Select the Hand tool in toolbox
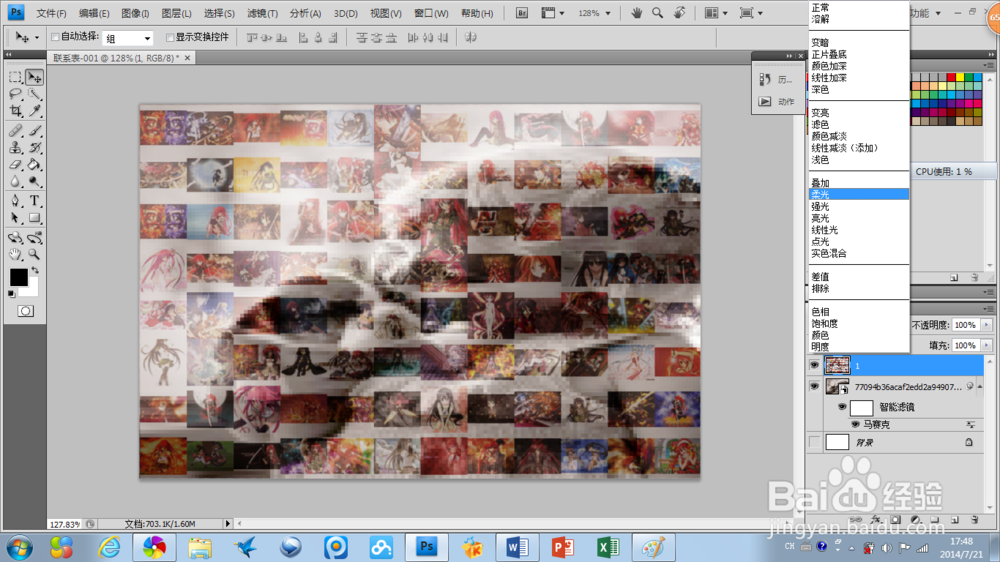Viewport: 1000px width, 562px height. (x=15, y=255)
